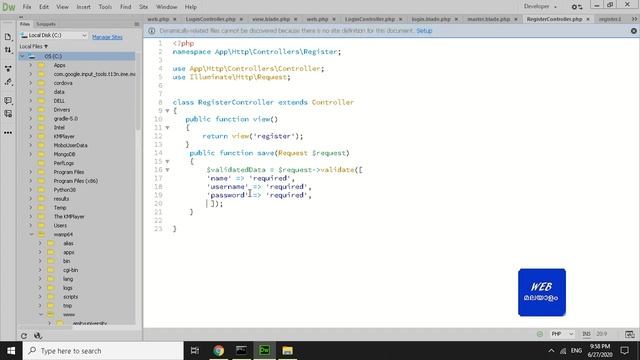Open the PHP language dropdown in status bar

point(562,334)
